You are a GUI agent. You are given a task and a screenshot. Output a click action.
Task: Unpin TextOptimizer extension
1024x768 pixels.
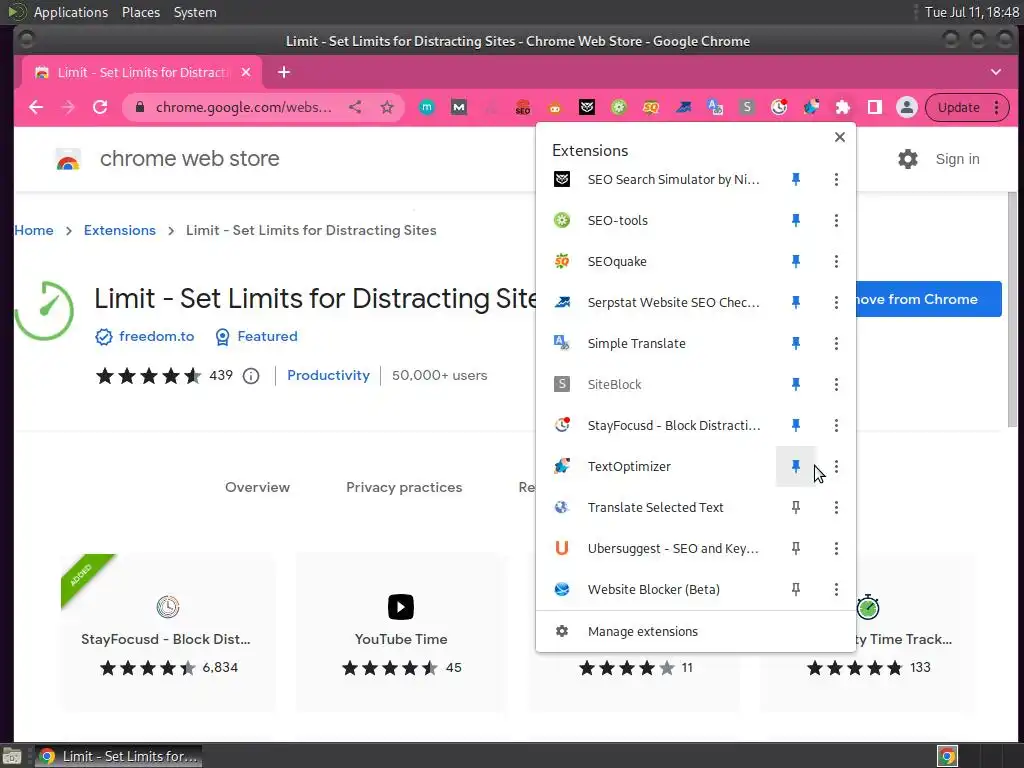[795, 466]
